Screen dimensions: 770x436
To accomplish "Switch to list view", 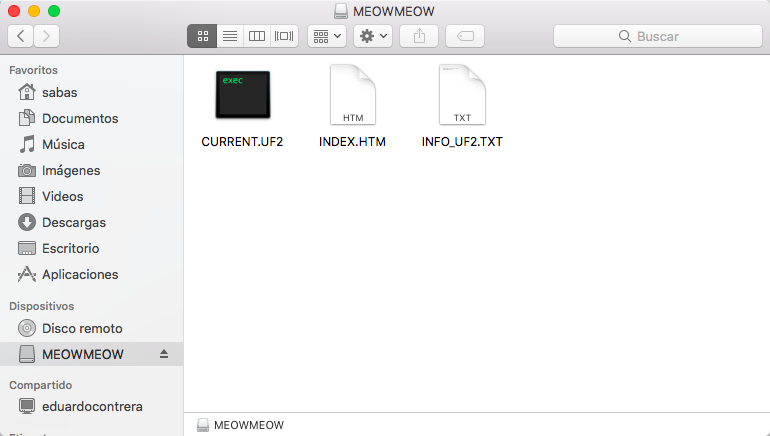I will pos(230,36).
